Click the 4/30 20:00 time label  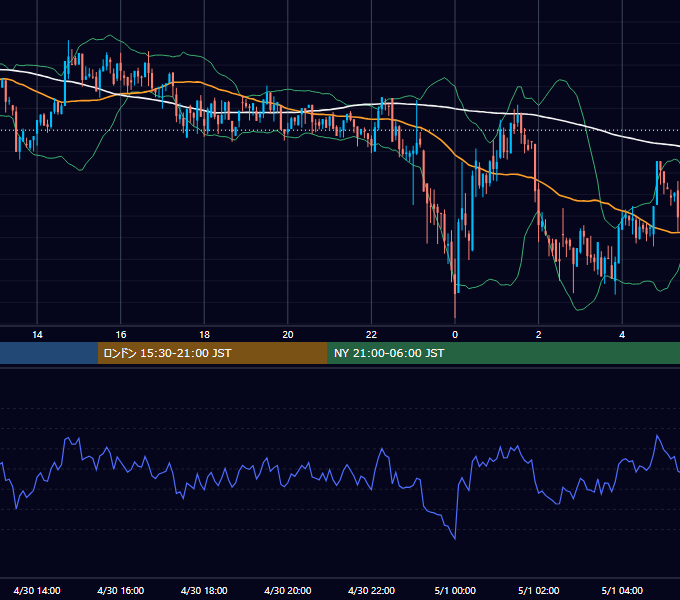[288, 590]
